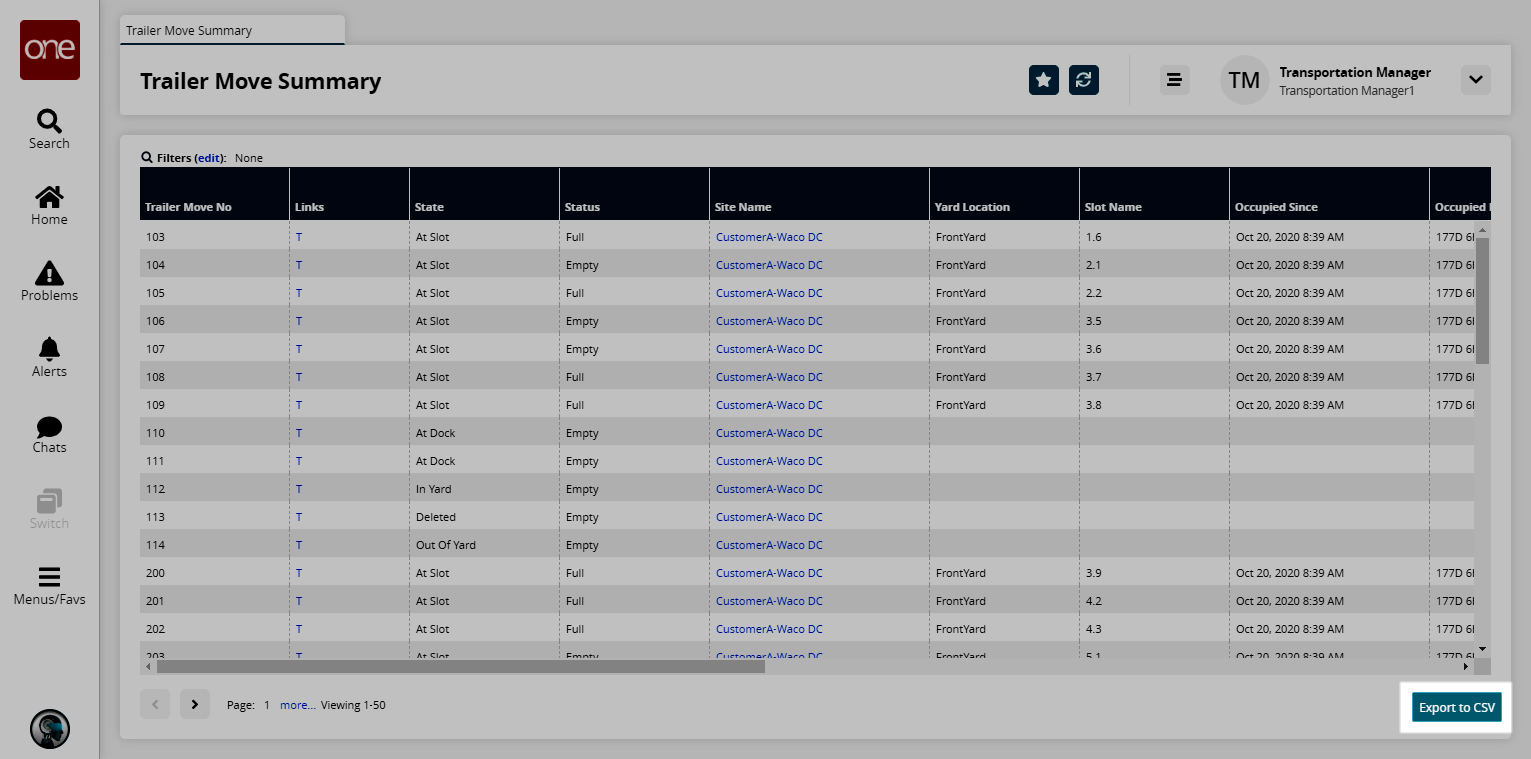Sort by Occupied Since column header
Viewport: 1531px width, 759px height.
pos(1329,194)
